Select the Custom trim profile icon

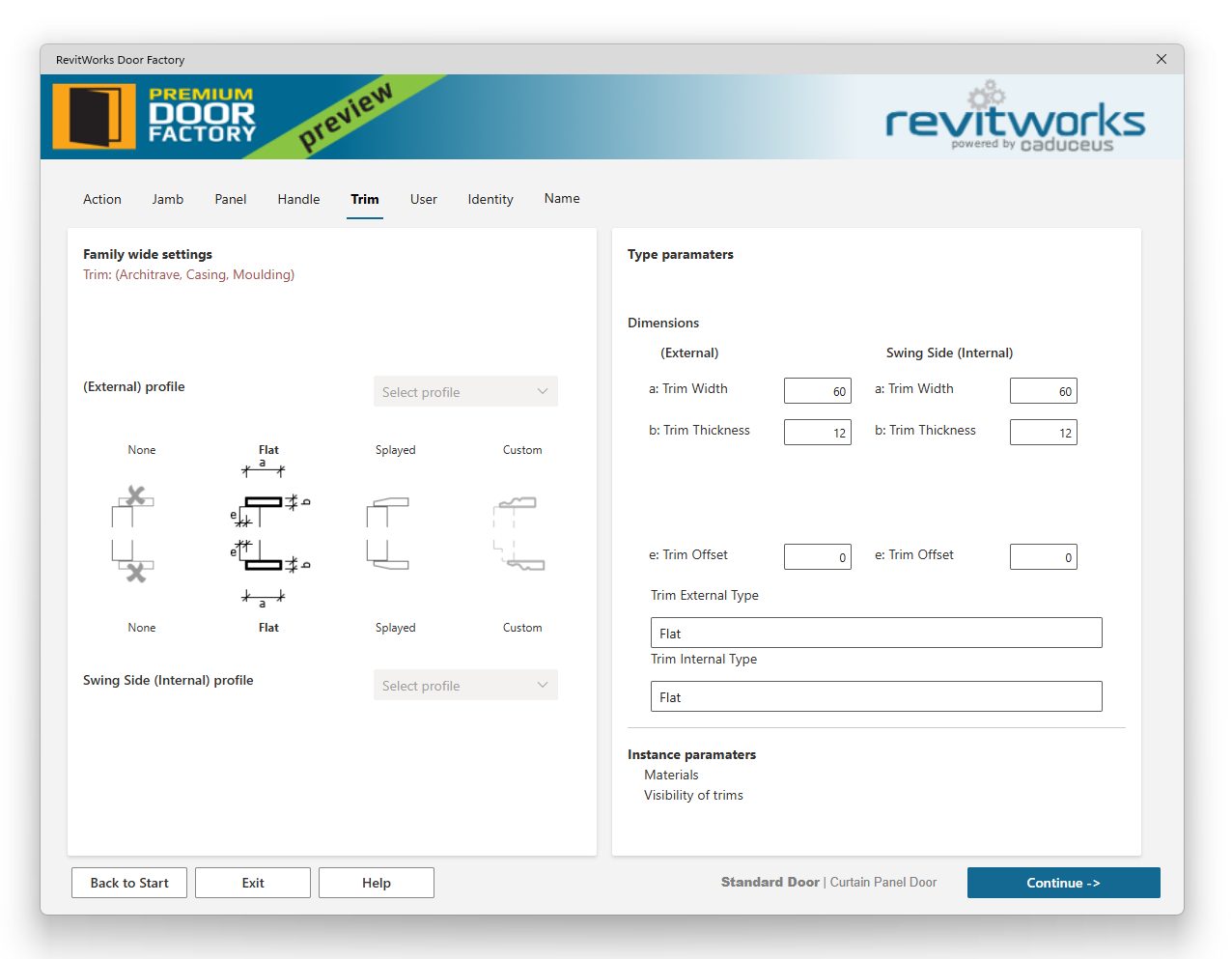click(518, 534)
